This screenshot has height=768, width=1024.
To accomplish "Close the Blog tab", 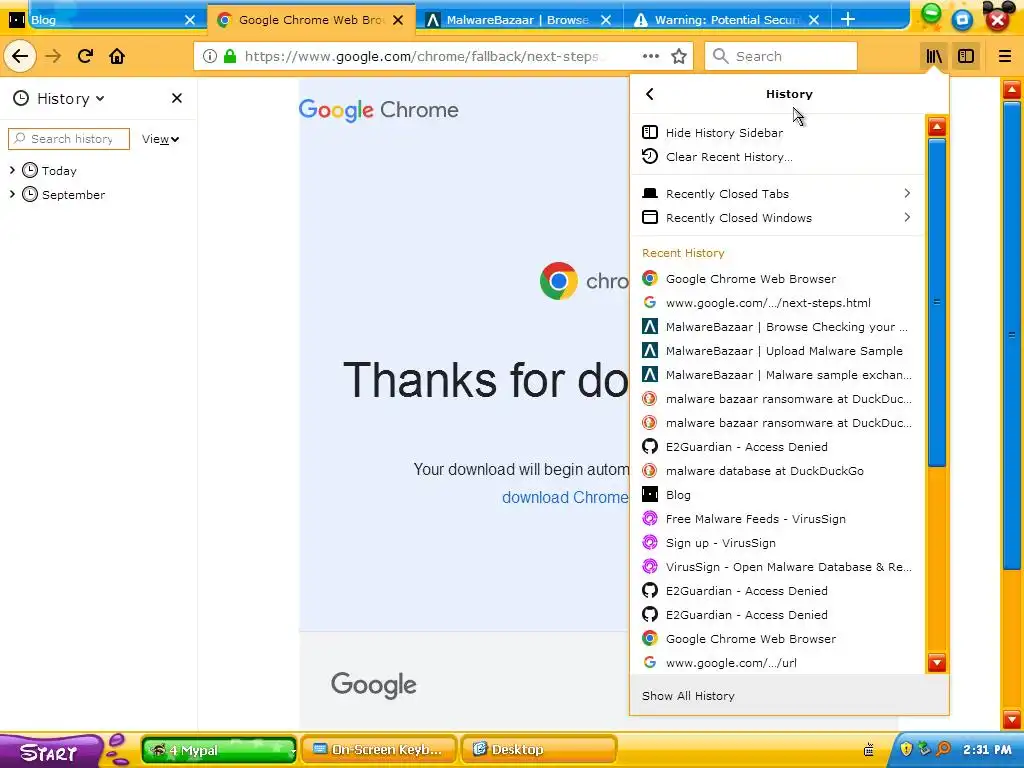I will [189, 20].
